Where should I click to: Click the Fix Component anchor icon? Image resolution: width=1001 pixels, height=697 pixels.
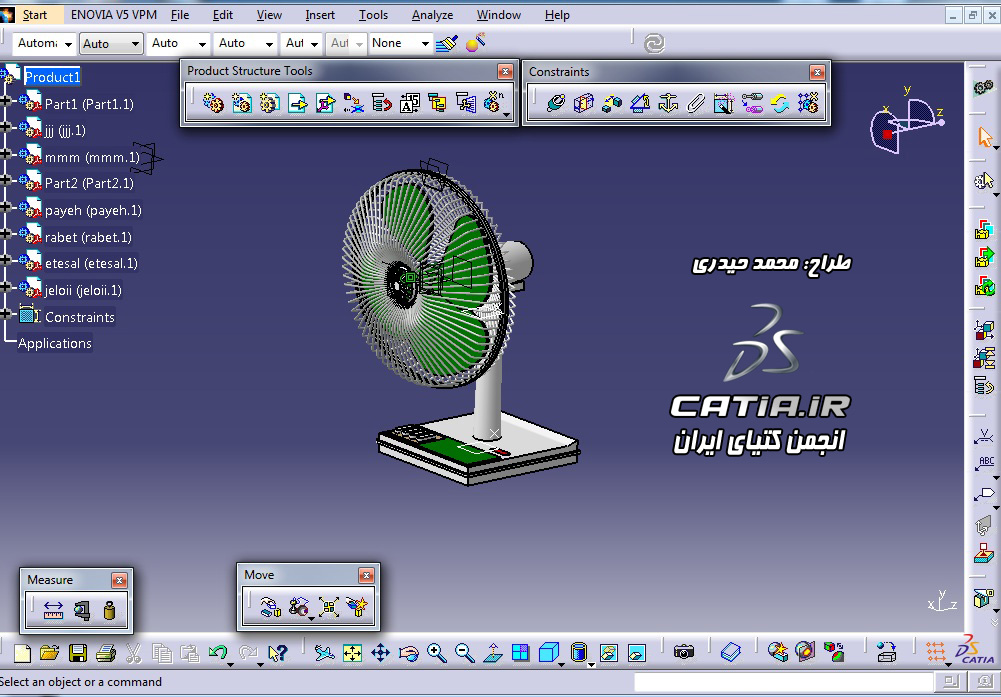(x=668, y=103)
